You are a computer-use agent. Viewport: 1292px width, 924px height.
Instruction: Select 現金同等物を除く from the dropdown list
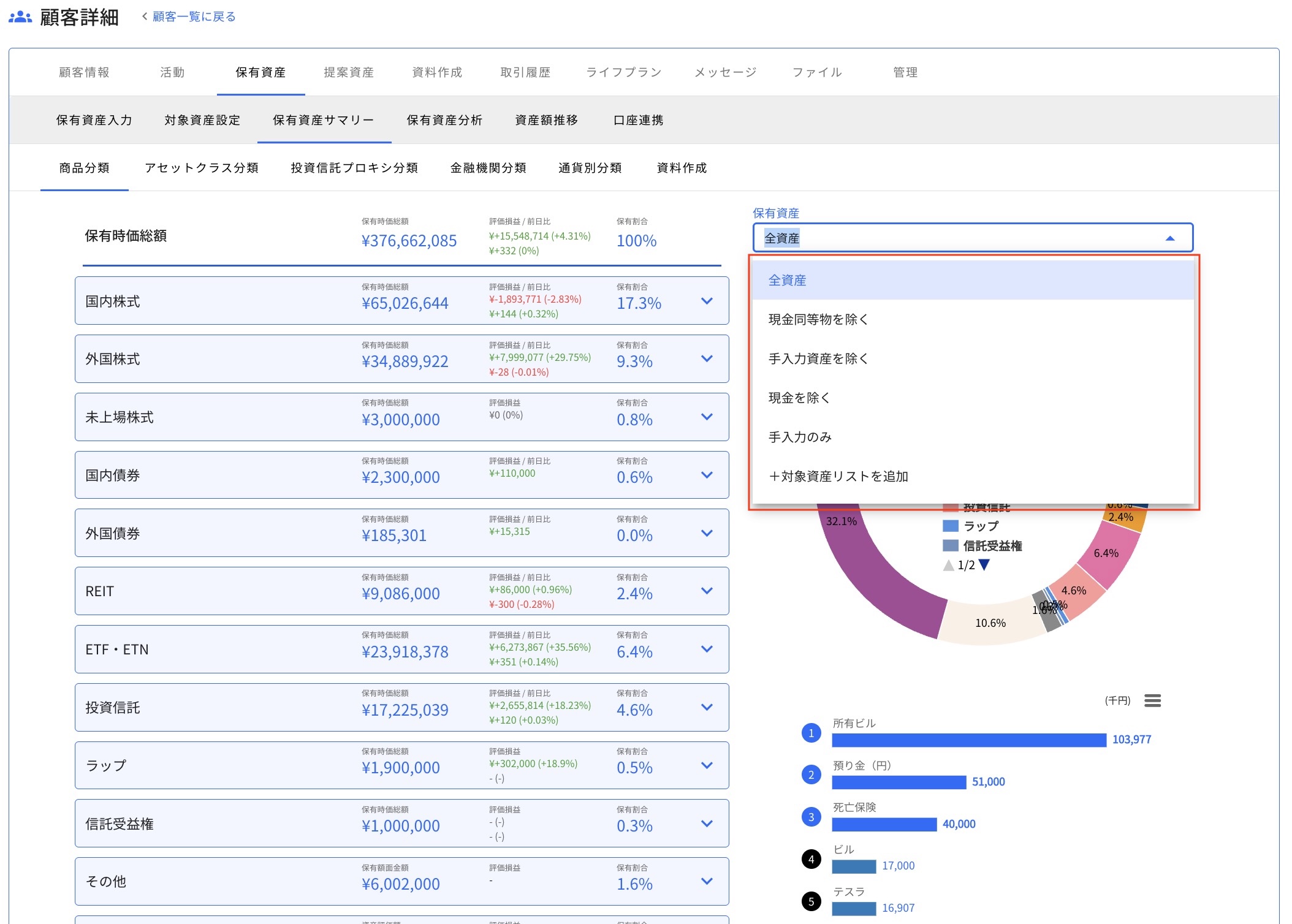coord(818,319)
